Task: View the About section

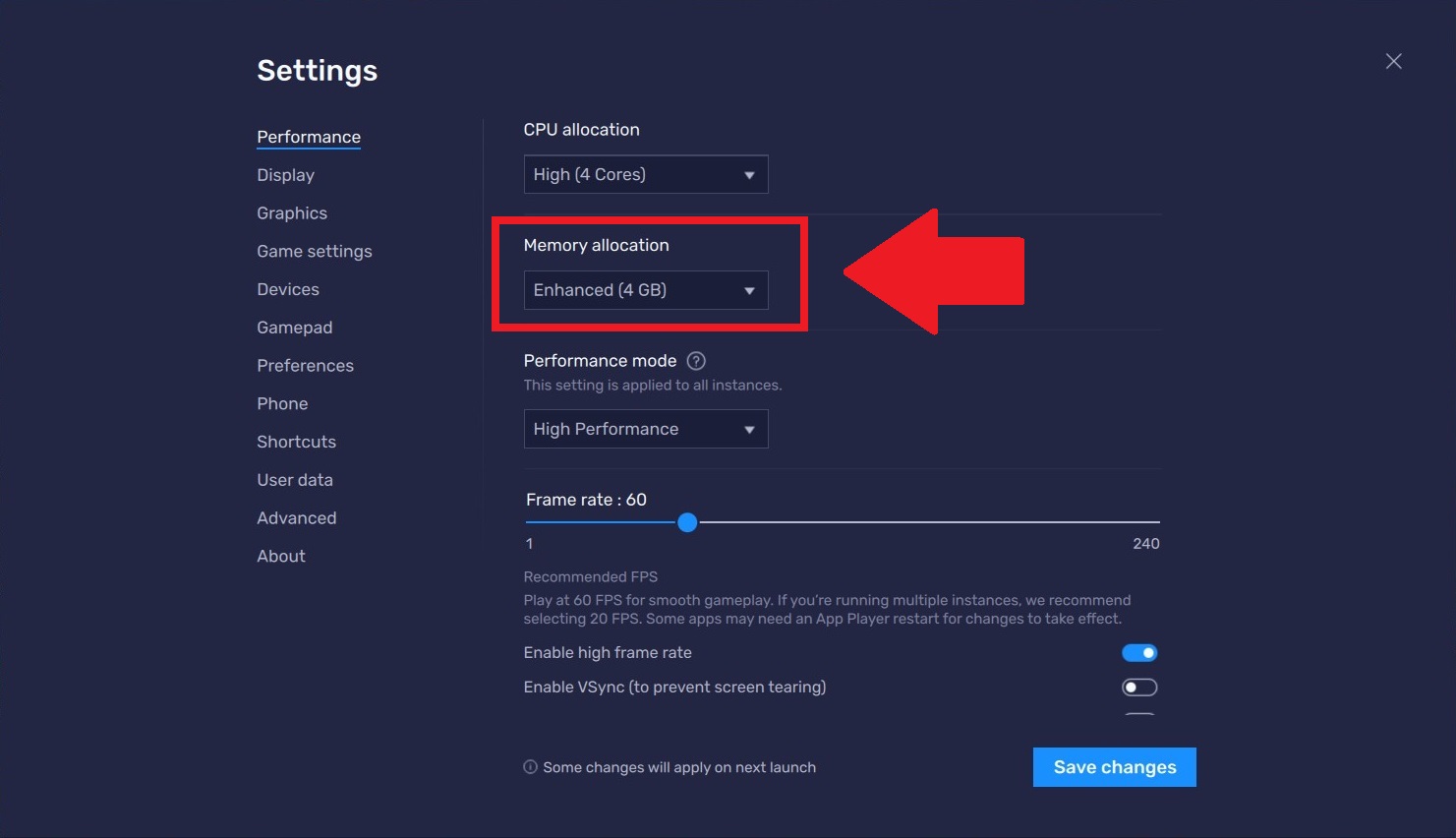Action: tap(281, 556)
